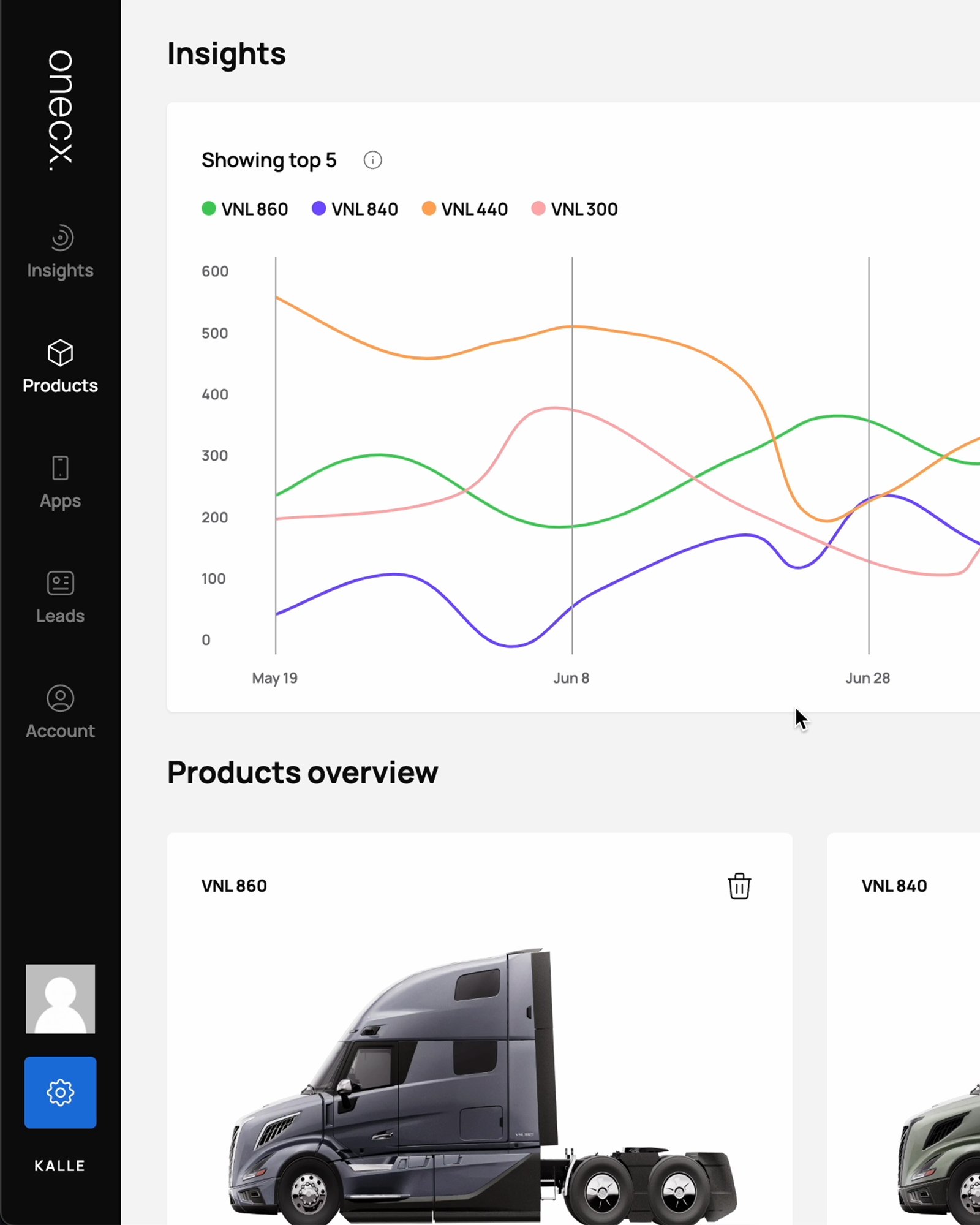Toggle the VNL 860 green legend dot
980x1225 pixels.
(x=209, y=208)
